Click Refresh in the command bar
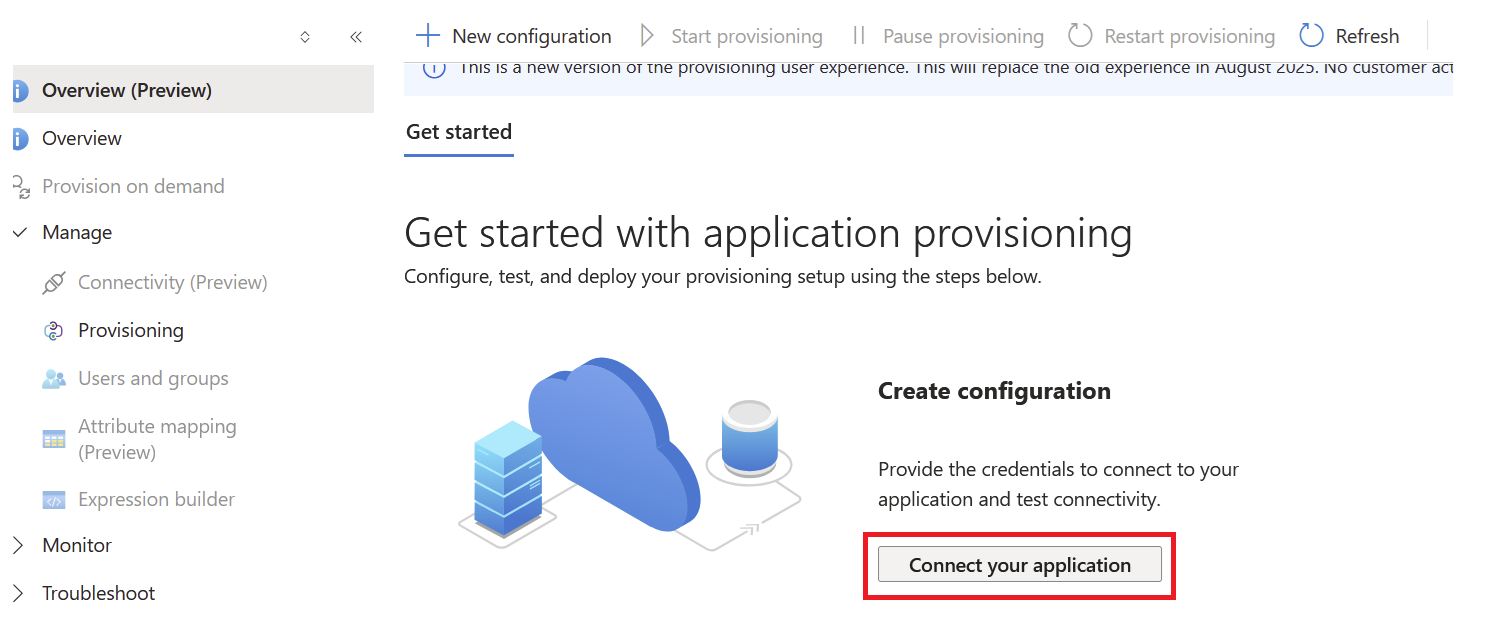 (1367, 36)
